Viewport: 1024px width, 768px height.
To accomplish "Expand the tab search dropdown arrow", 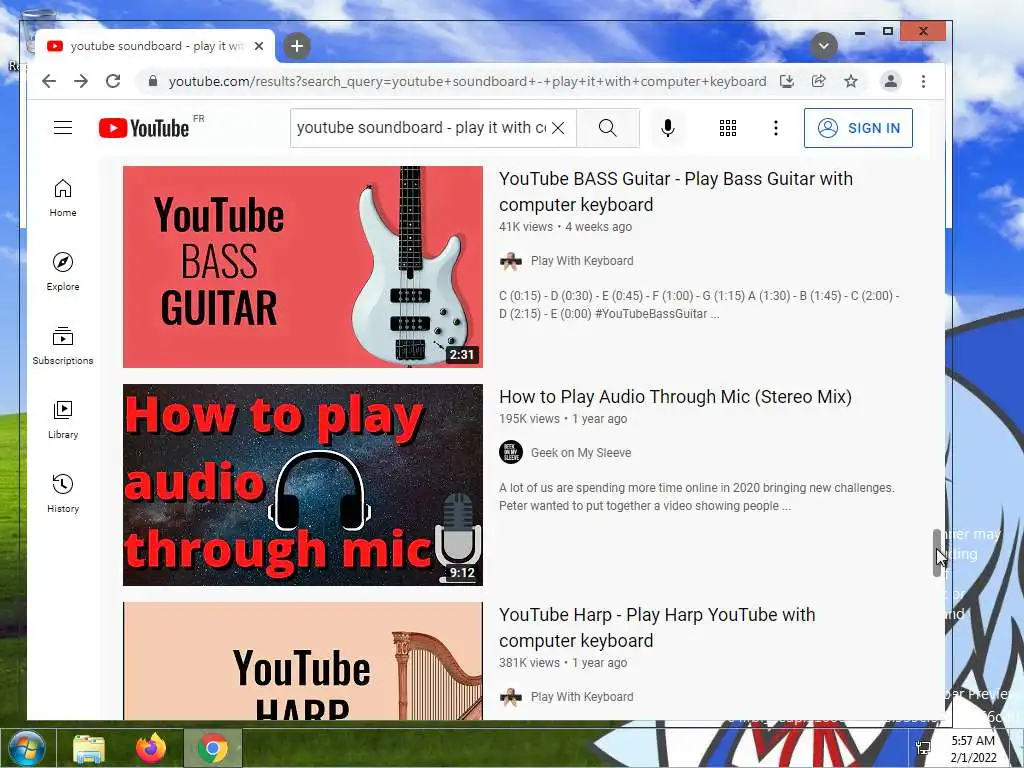I will (x=824, y=46).
